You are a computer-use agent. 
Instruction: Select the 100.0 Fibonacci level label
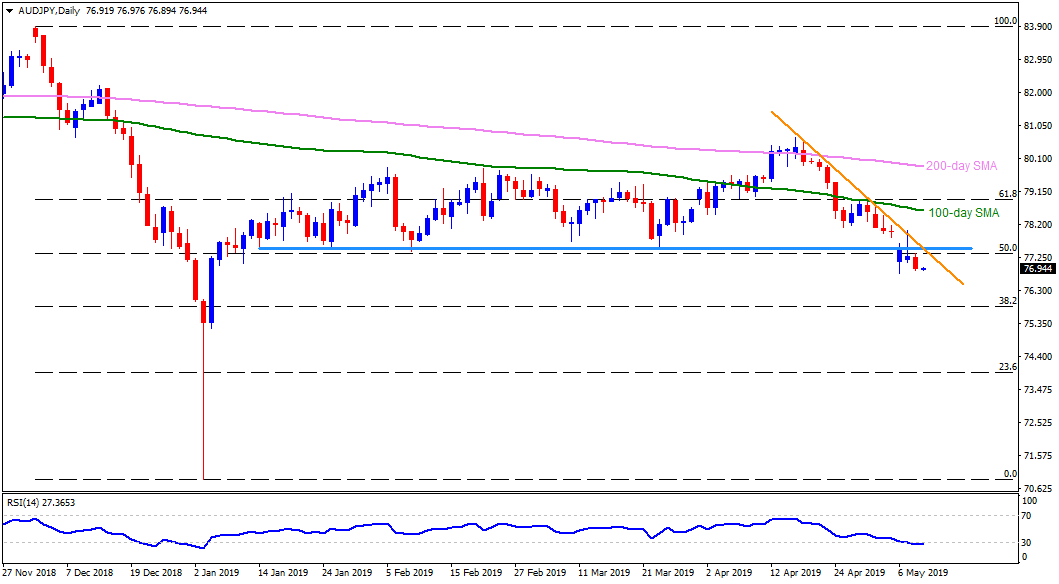click(x=1005, y=21)
